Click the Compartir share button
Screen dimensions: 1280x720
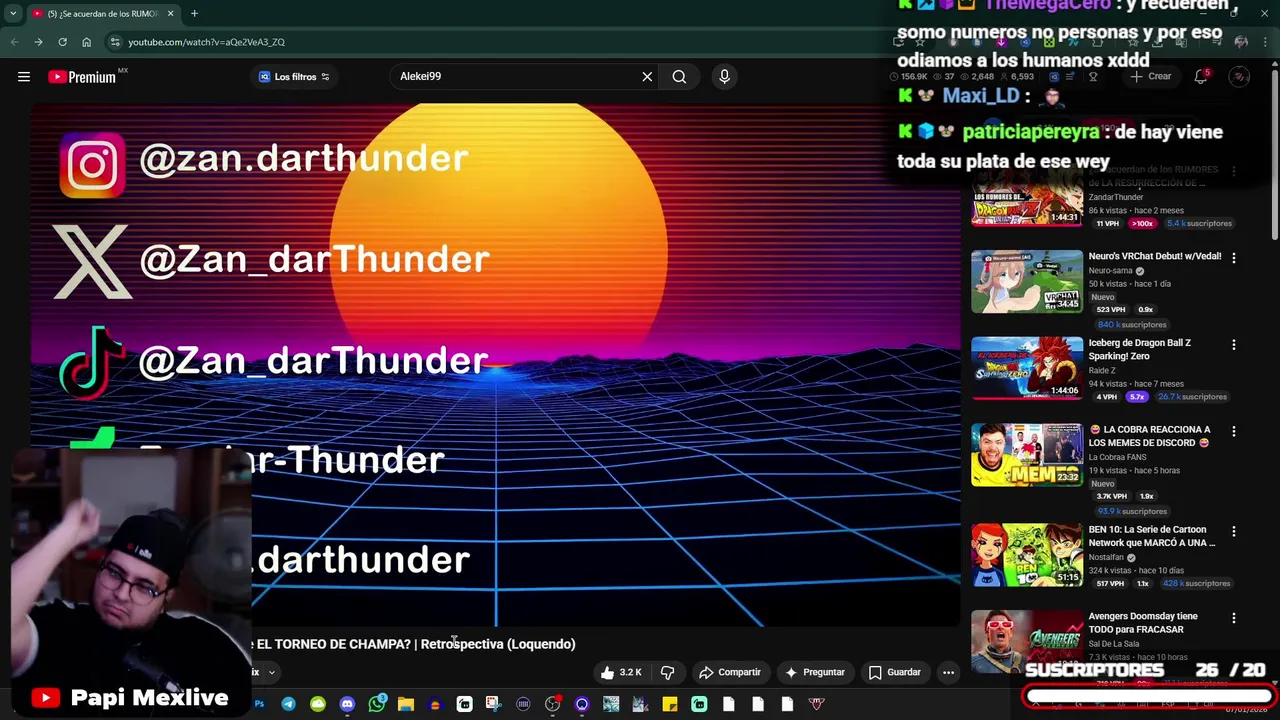tap(730, 672)
